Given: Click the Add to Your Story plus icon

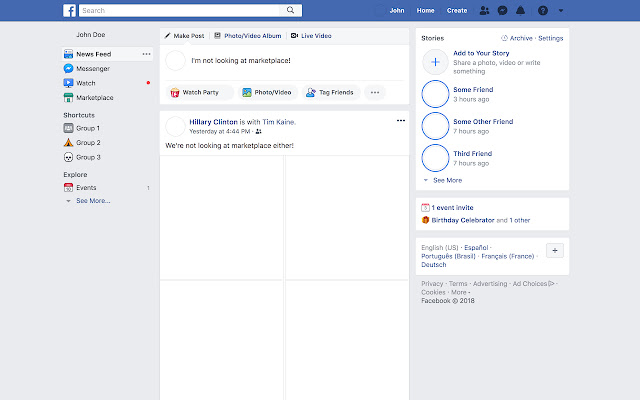Looking at the screenshot, I should (435, 62).
